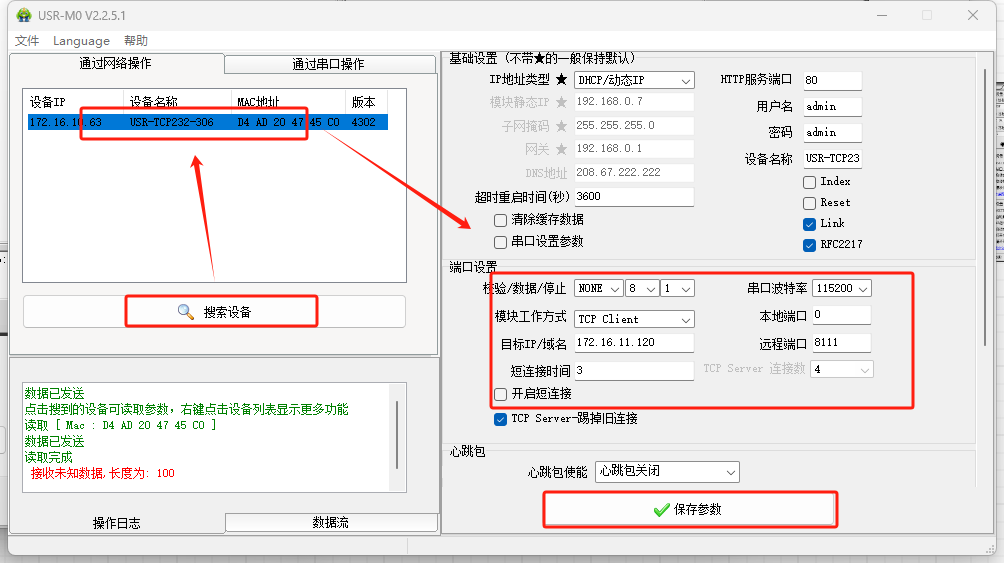This screenshot has height=563, width=1004.
Task: Click red log line 接收未知数据,长度为: 100
Action: [x=102, y=474]
